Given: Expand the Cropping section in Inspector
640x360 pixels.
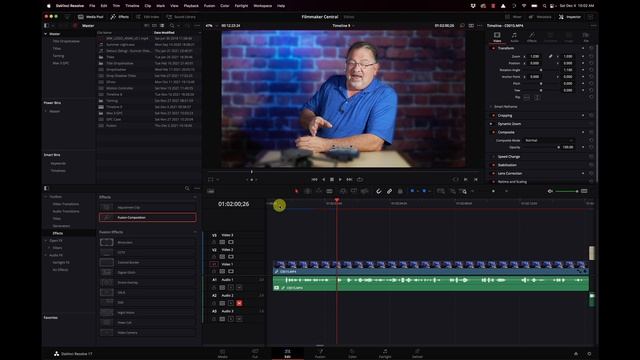Looking at the screenshot, I should point(505,116).
